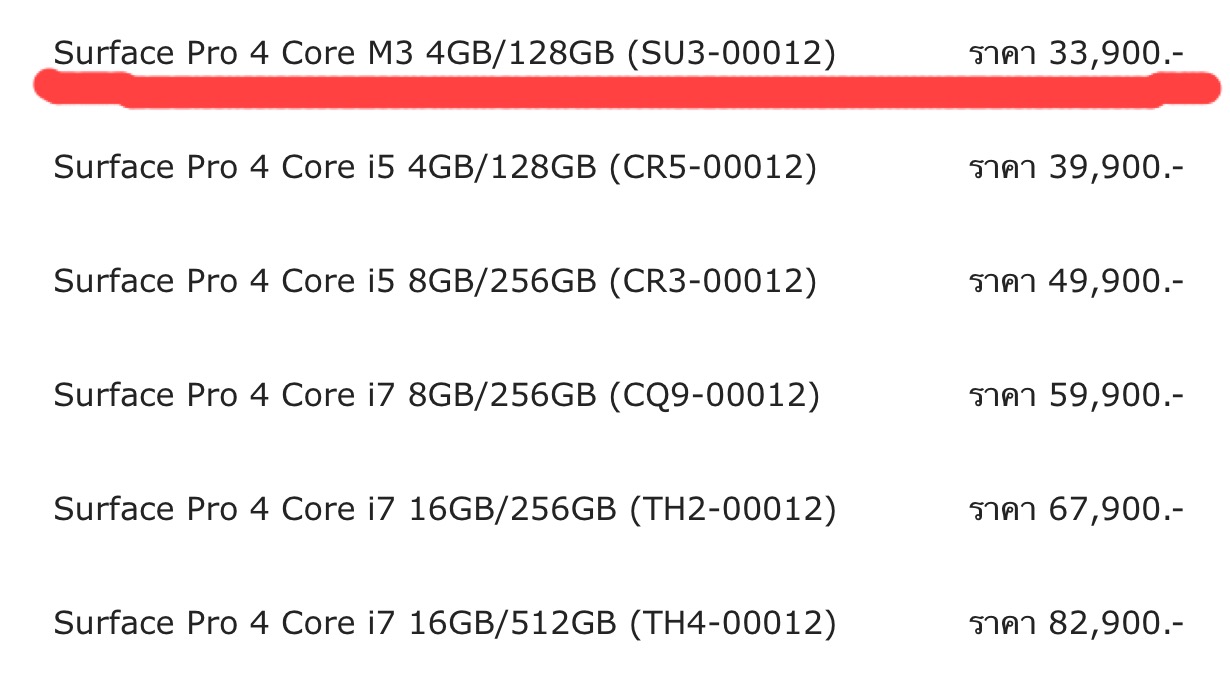Select model code CR5-00012

(x=712, y=168)
